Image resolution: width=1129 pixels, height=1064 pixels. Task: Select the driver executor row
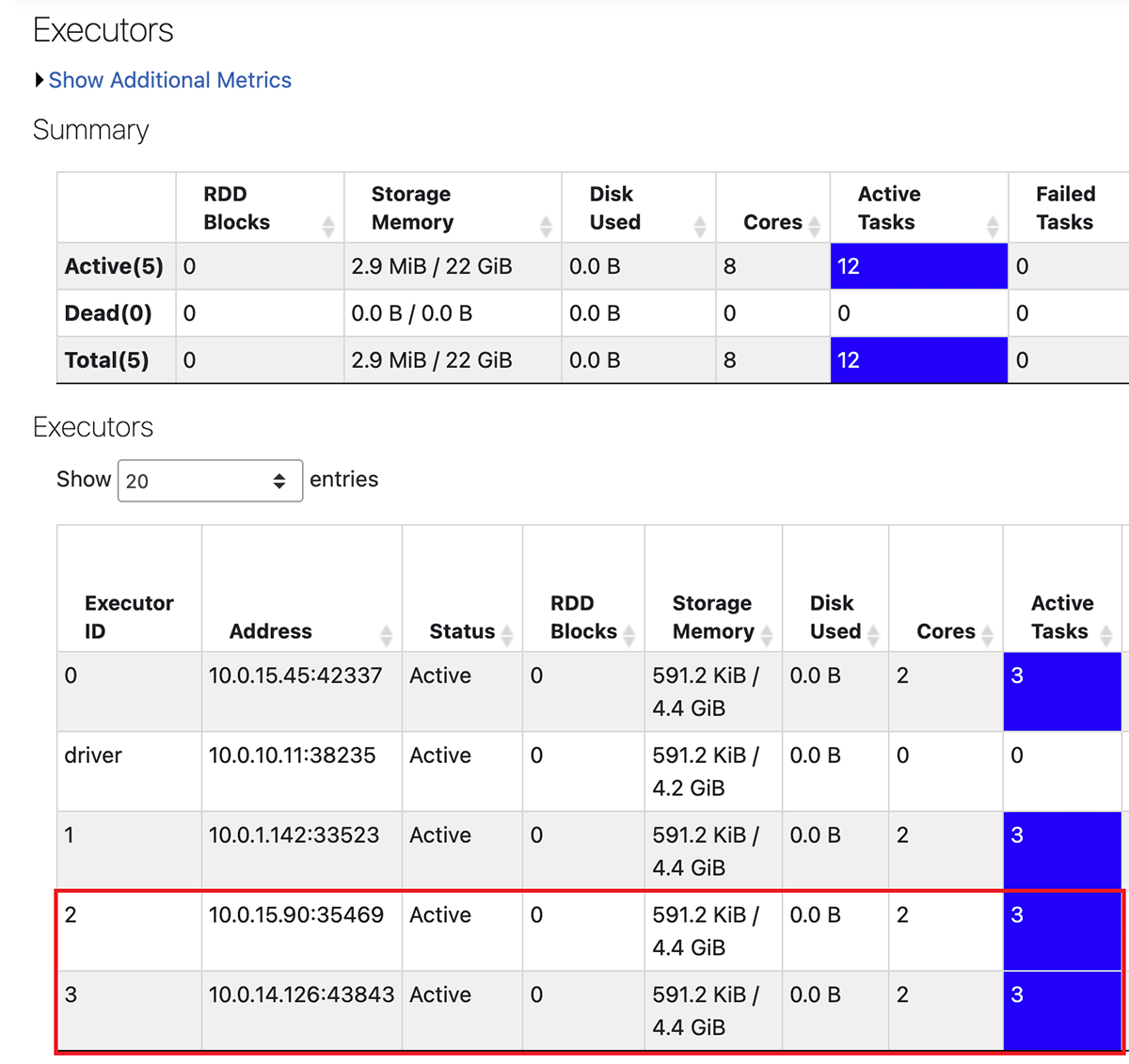(x=93, y=755)
